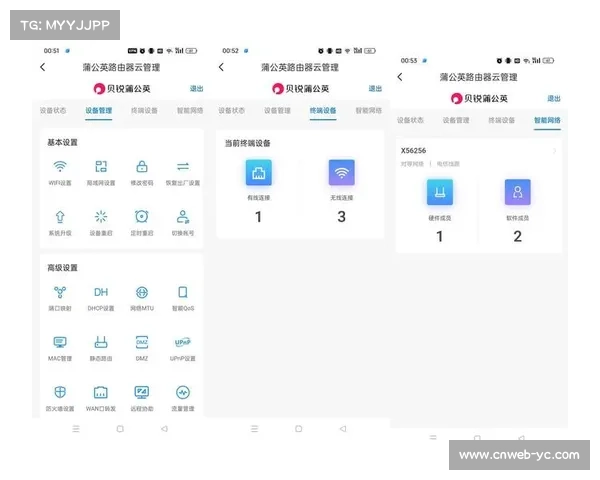Open 局域网设置 LAN settings icon
The height and width of the screenshot is (480, 600).
101,167
